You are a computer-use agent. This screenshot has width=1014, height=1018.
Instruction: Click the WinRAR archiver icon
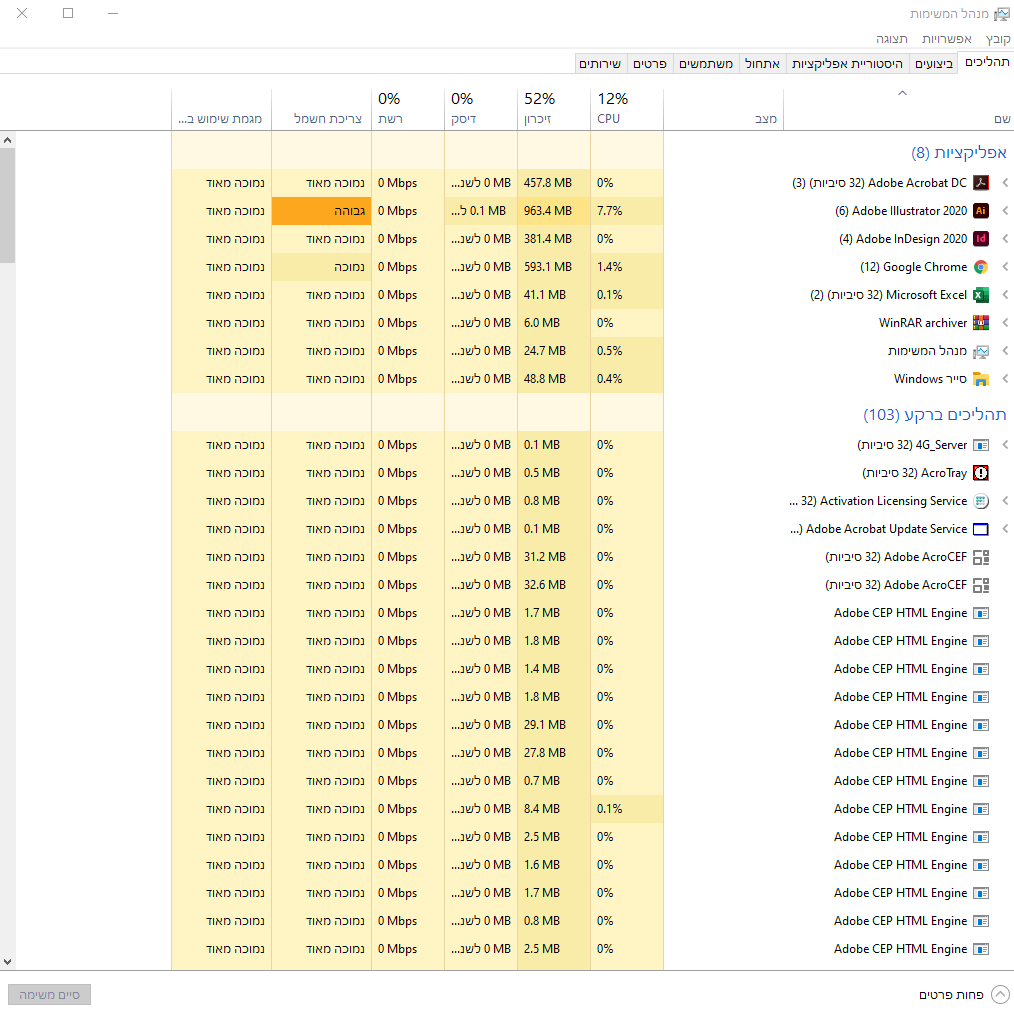981,323
